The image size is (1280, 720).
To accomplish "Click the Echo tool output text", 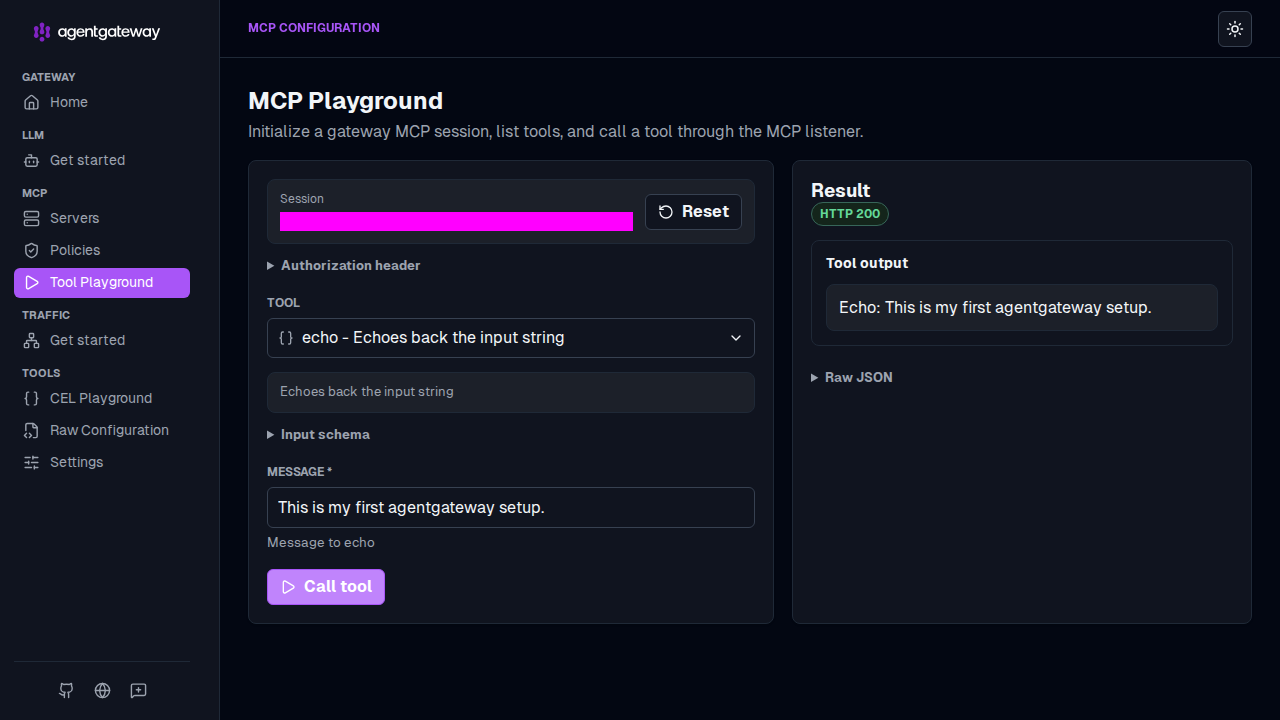I will click(x=995, y=307).
